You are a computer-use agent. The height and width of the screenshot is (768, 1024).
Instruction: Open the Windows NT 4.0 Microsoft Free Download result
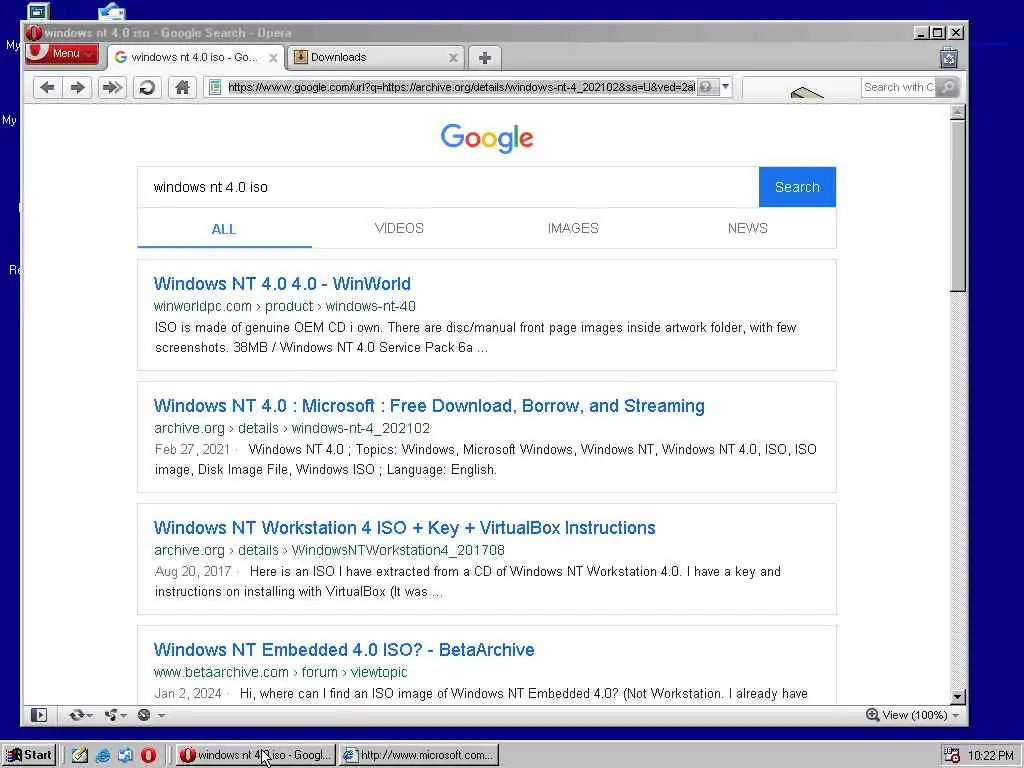pos(429,406)
